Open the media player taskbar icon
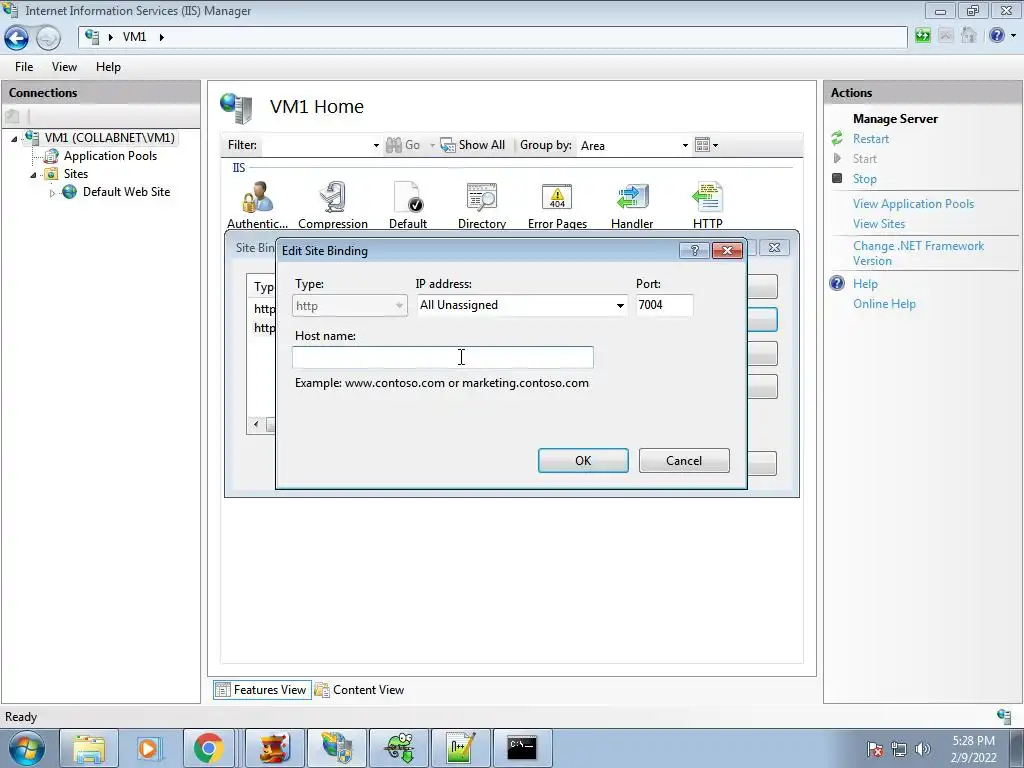 click(148, 748)
